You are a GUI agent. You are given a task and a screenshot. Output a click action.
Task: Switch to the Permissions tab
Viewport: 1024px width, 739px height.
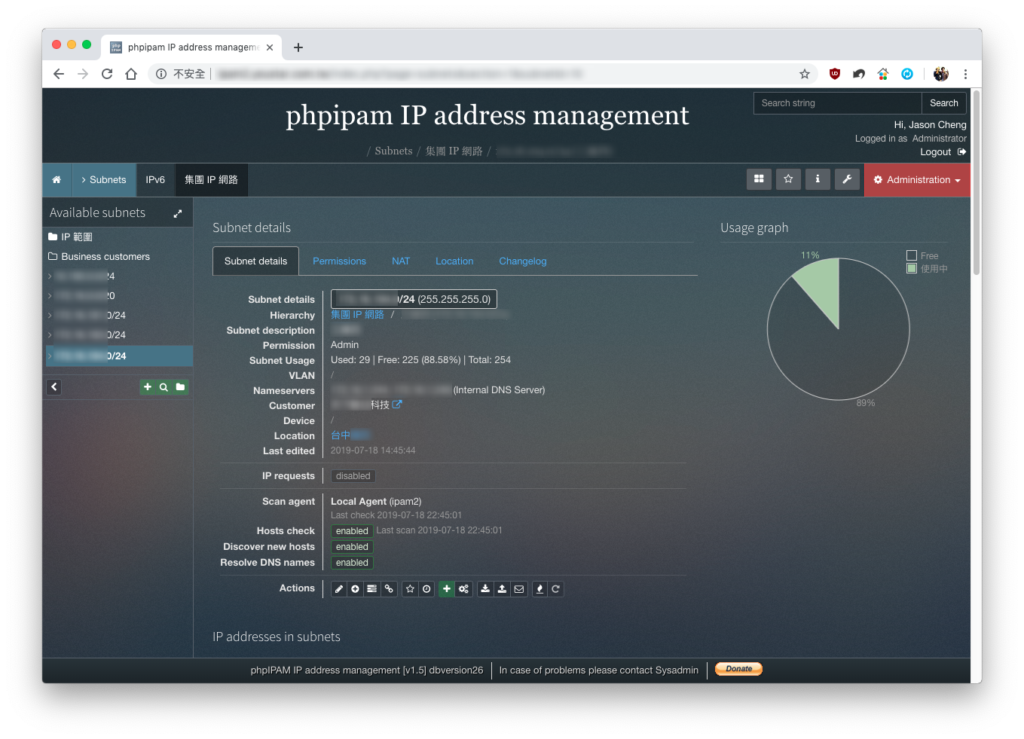click(339, 261)
